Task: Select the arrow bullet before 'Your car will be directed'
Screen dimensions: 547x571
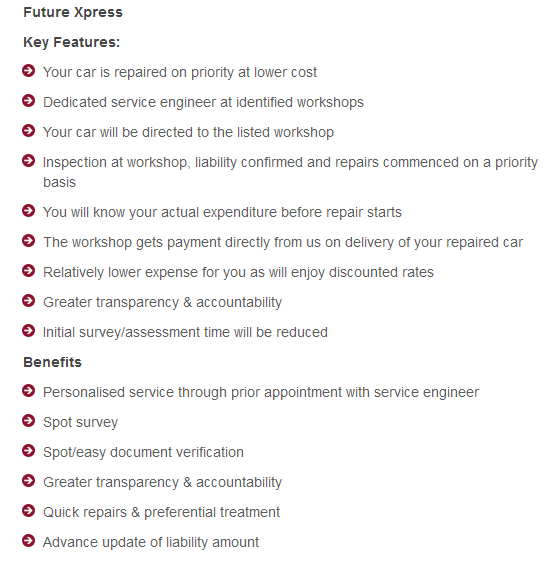Action: tap(28, 130)
